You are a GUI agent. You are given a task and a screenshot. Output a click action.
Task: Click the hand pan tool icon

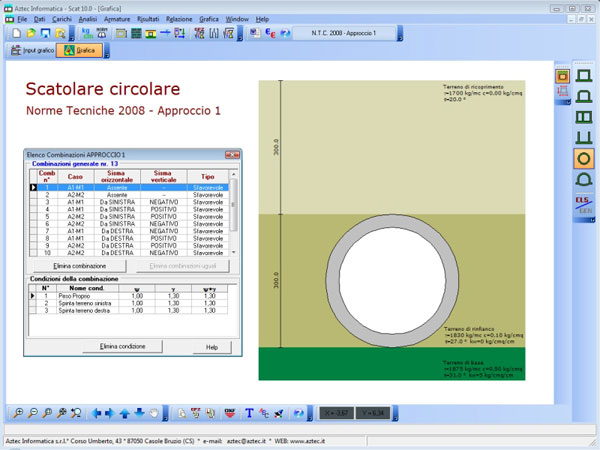coord(154,413)
